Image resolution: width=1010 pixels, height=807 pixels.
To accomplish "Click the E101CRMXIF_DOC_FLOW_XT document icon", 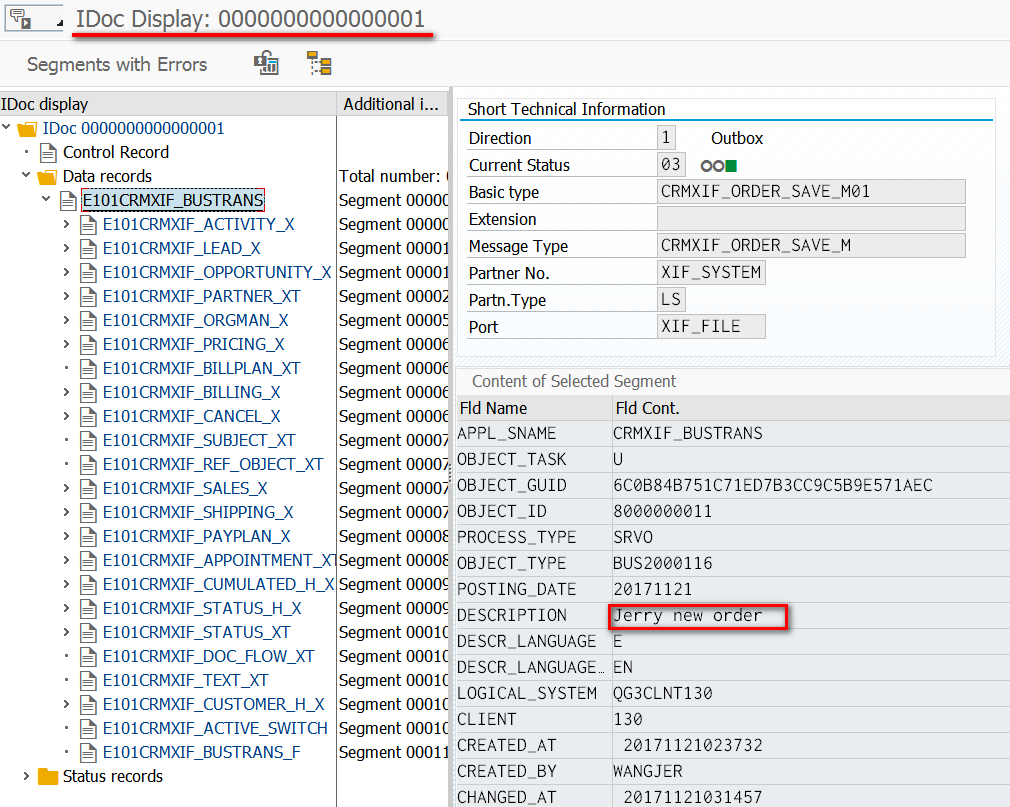I will (x=88, y=657).
